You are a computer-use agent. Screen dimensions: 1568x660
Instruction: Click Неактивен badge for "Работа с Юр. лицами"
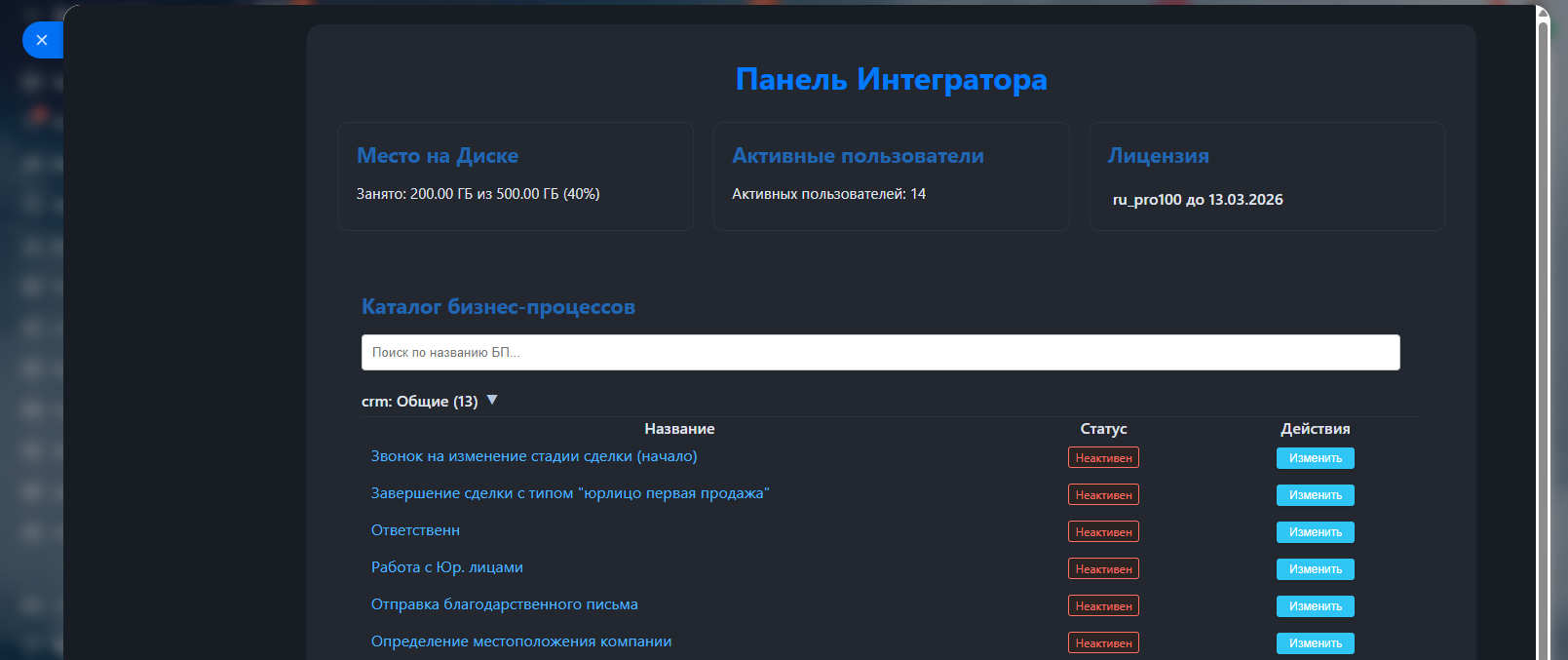[1103, 569]
